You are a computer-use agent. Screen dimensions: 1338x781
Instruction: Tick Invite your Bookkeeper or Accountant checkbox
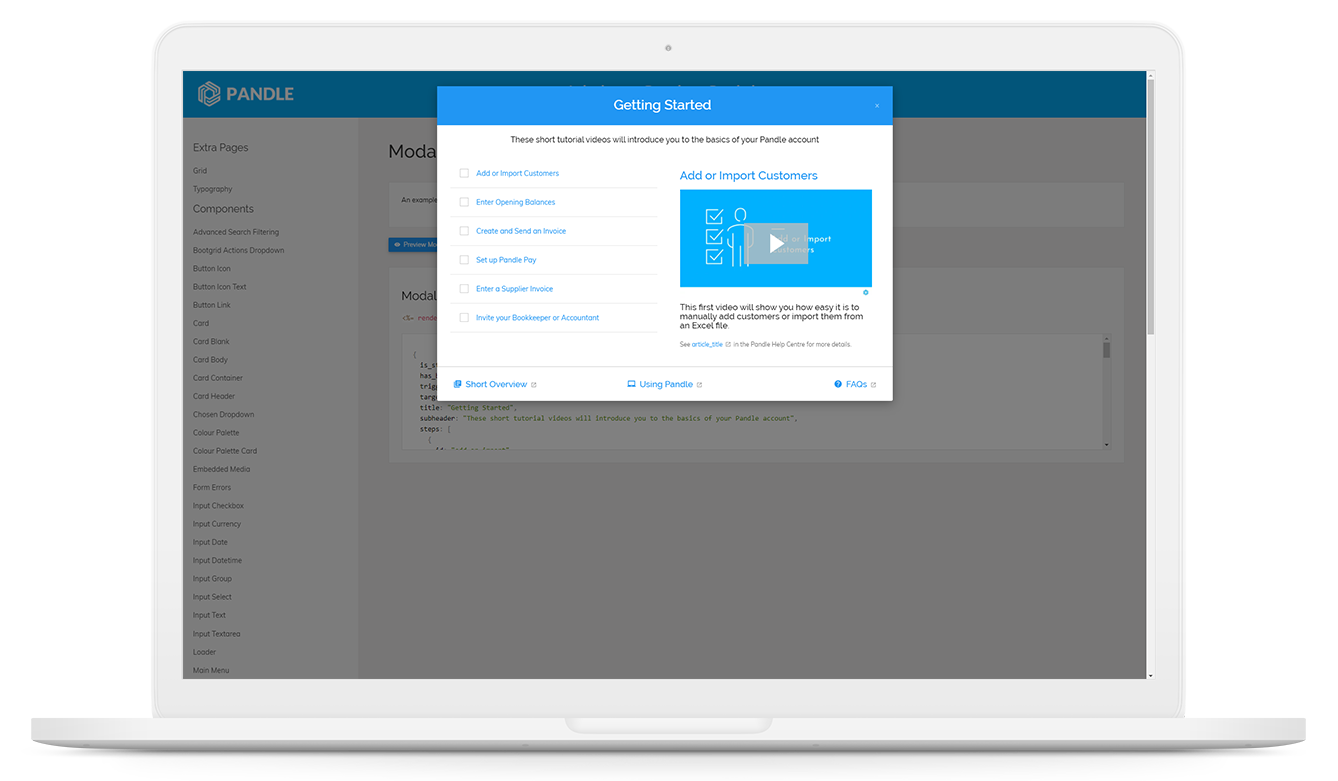[x=464, y=318]
